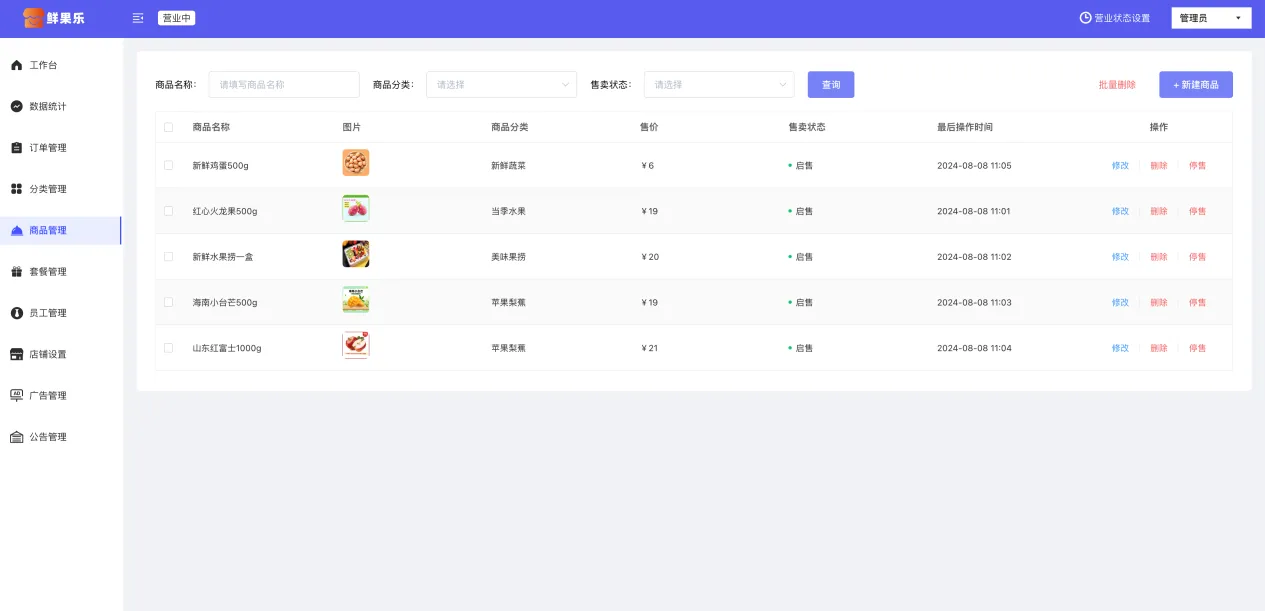Check the box for 新鲜鸡蛋500g row
This screenshot has height=611, width=1265.
click(x=168, y=165)
